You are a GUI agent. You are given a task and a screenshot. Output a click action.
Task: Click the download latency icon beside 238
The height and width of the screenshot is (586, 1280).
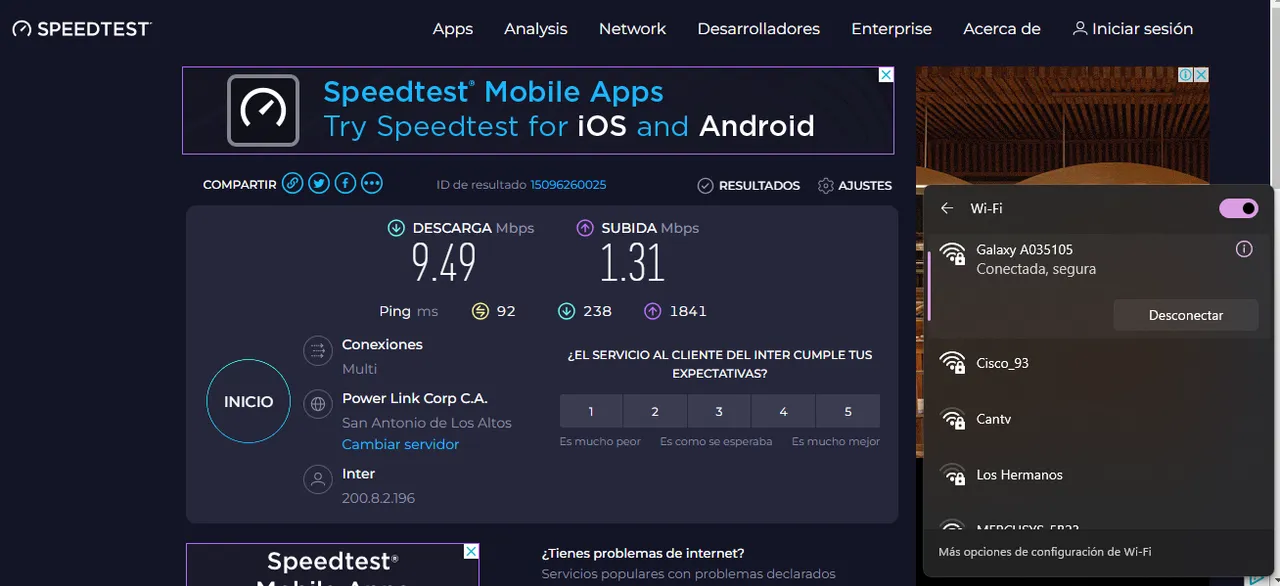(567, 311)
